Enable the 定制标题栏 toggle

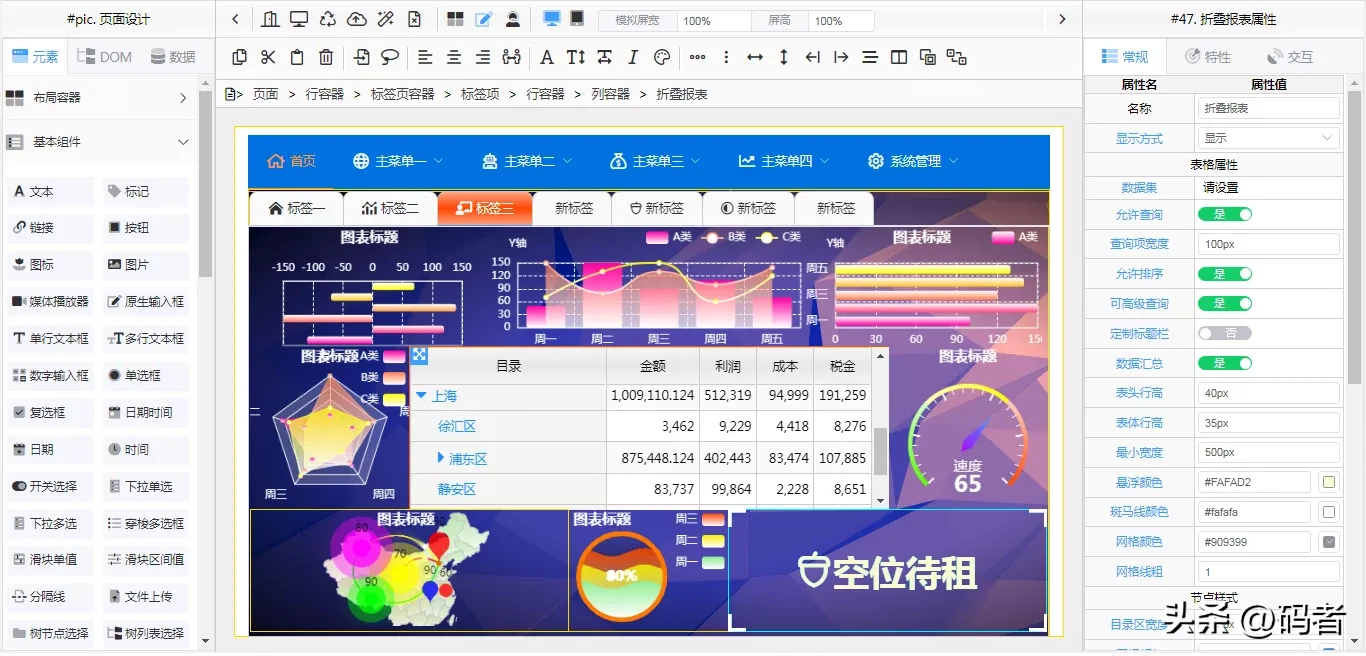1224,333
